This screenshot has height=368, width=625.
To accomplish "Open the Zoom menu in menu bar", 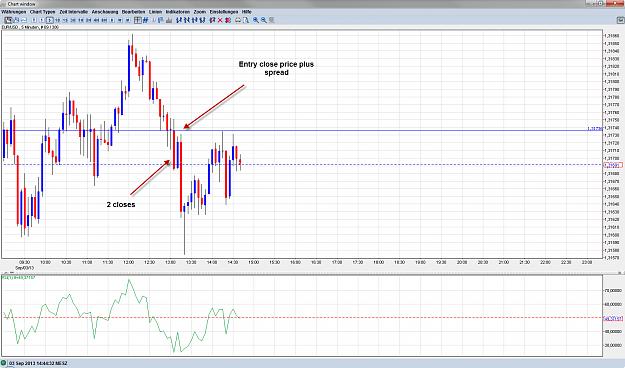I will click(200, 12).
